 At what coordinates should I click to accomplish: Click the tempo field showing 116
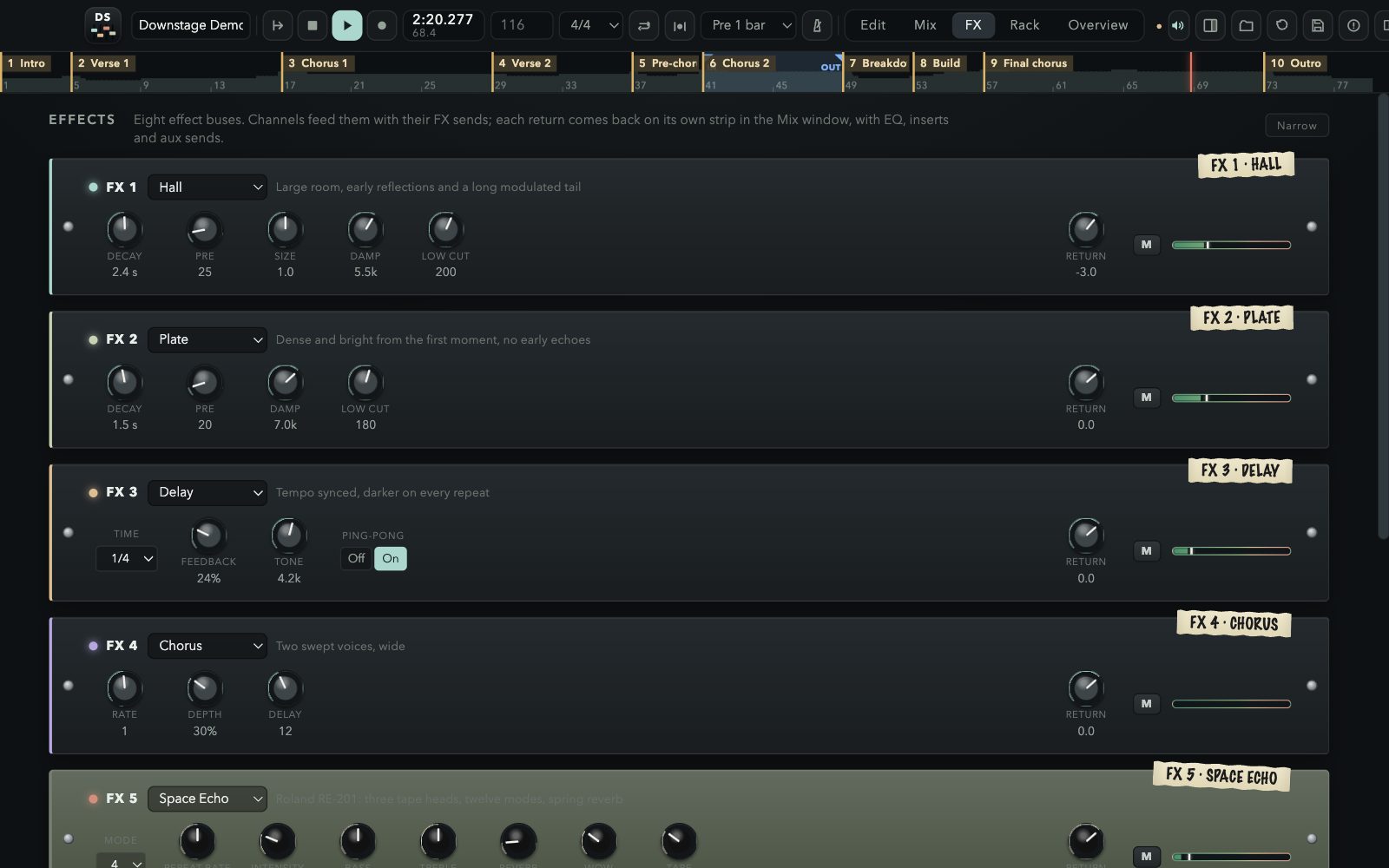point(522,25)
